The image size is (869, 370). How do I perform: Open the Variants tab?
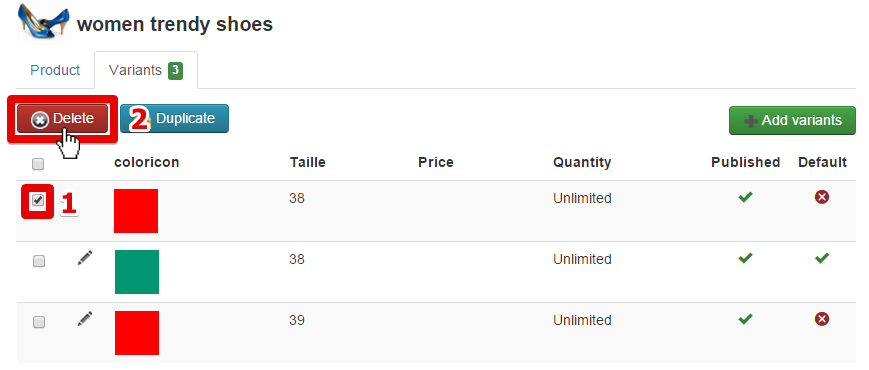[x=146, y=70]
